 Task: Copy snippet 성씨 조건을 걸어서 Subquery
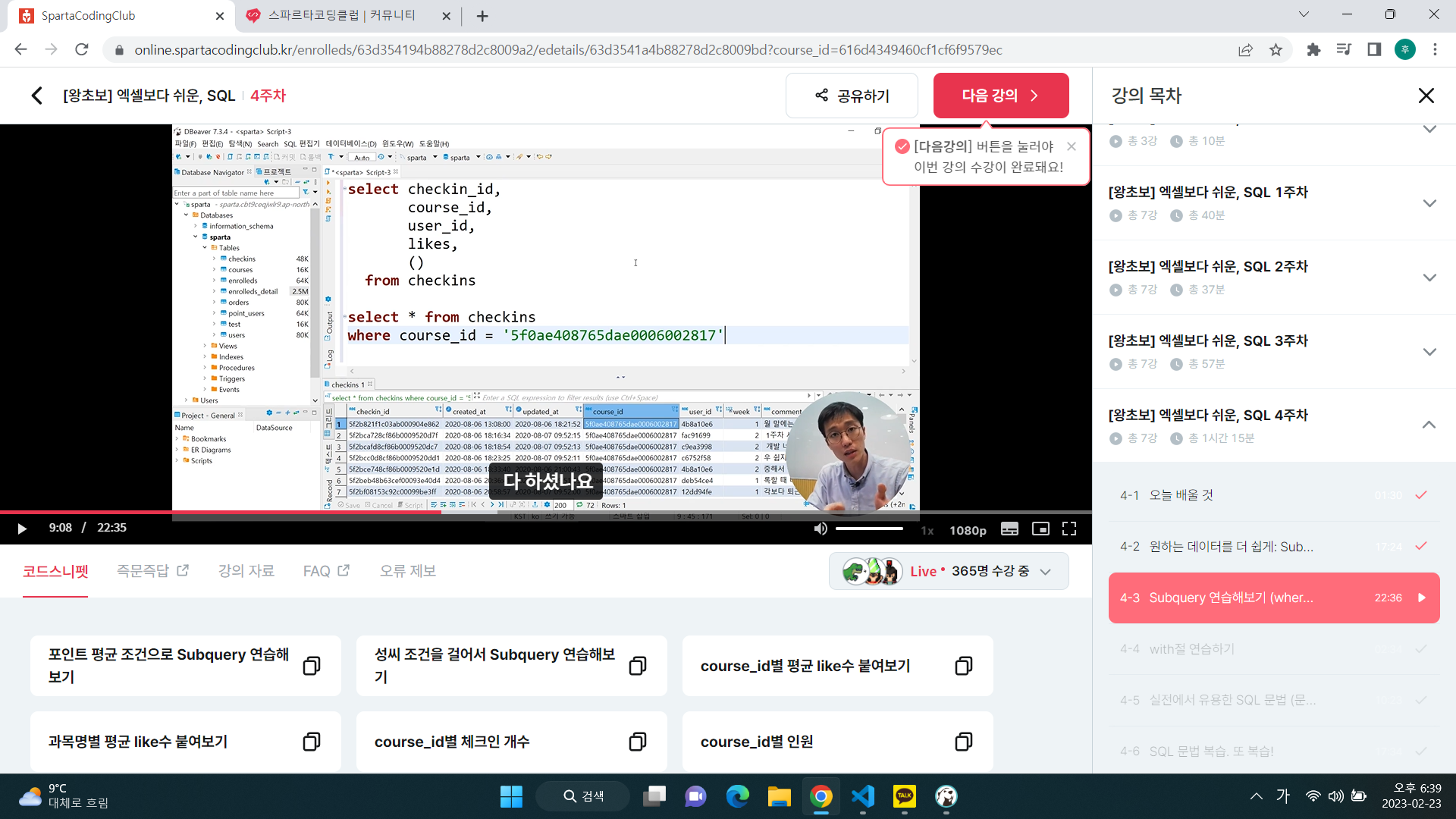click(x=637, y=666)
